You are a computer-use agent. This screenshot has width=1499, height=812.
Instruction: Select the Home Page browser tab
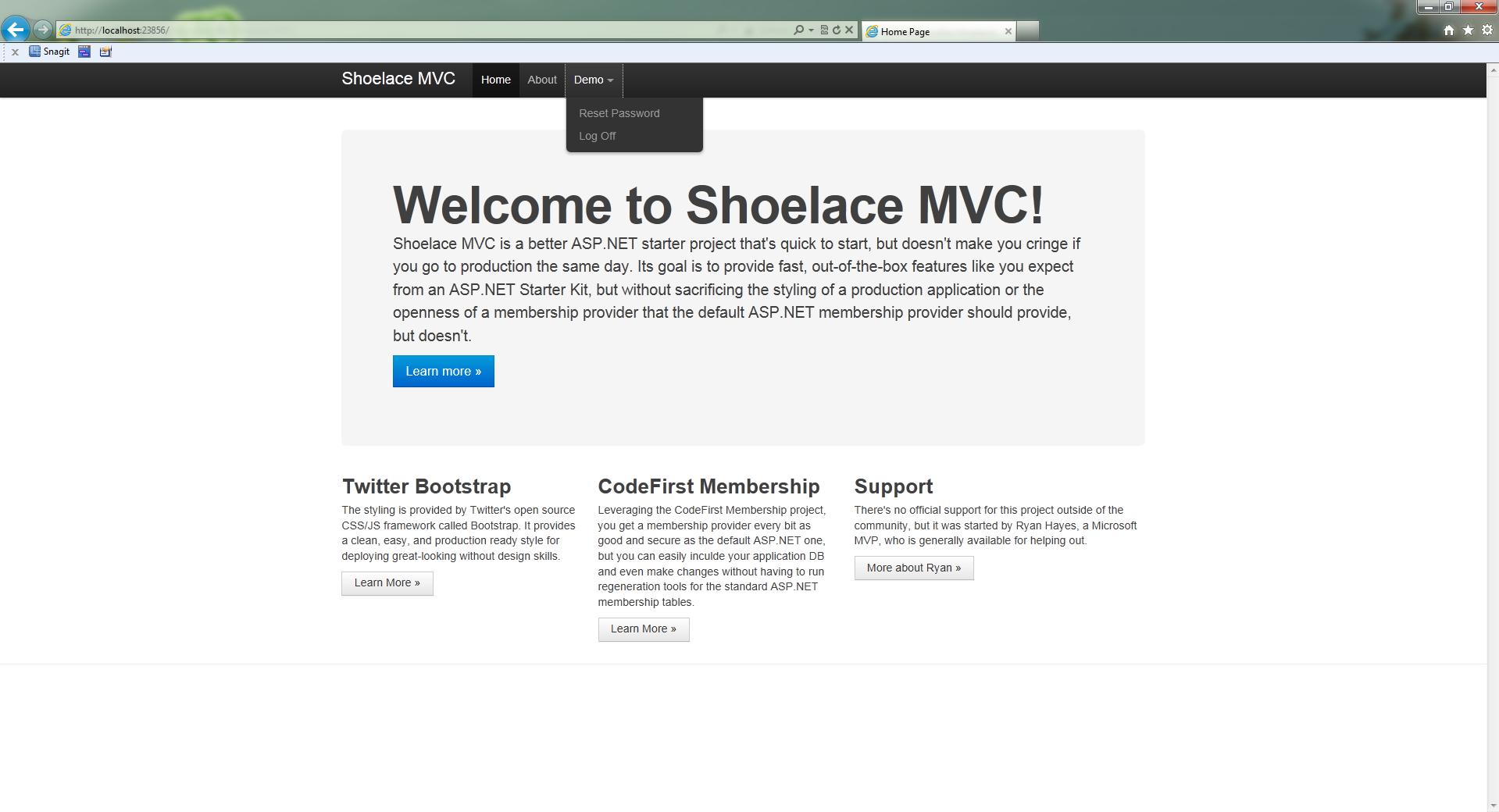(938, 31)
